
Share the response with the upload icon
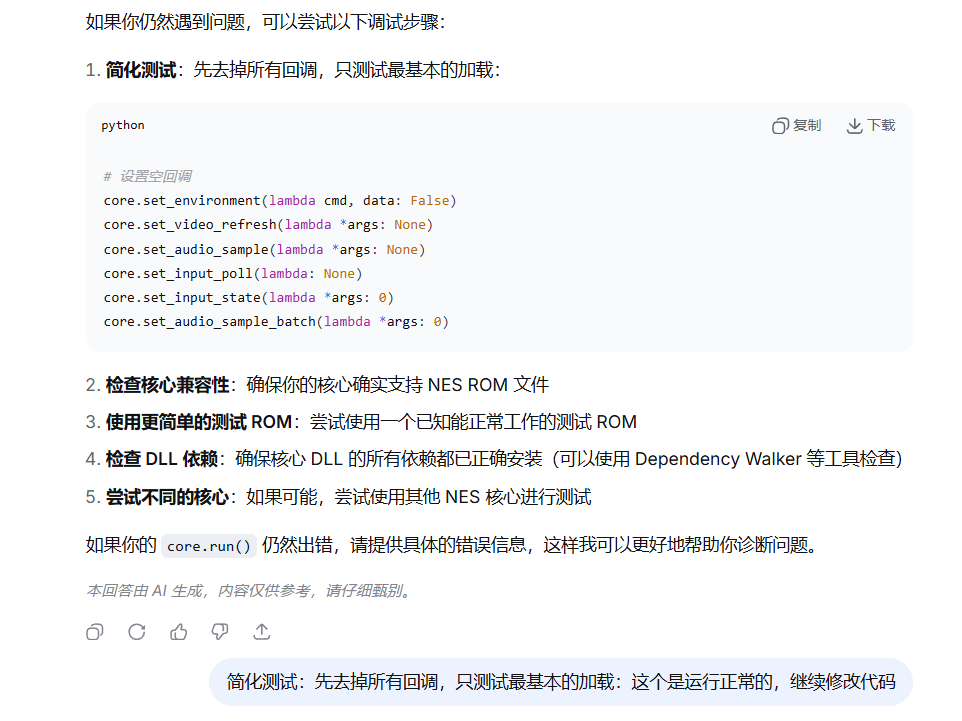coord(262,631)
